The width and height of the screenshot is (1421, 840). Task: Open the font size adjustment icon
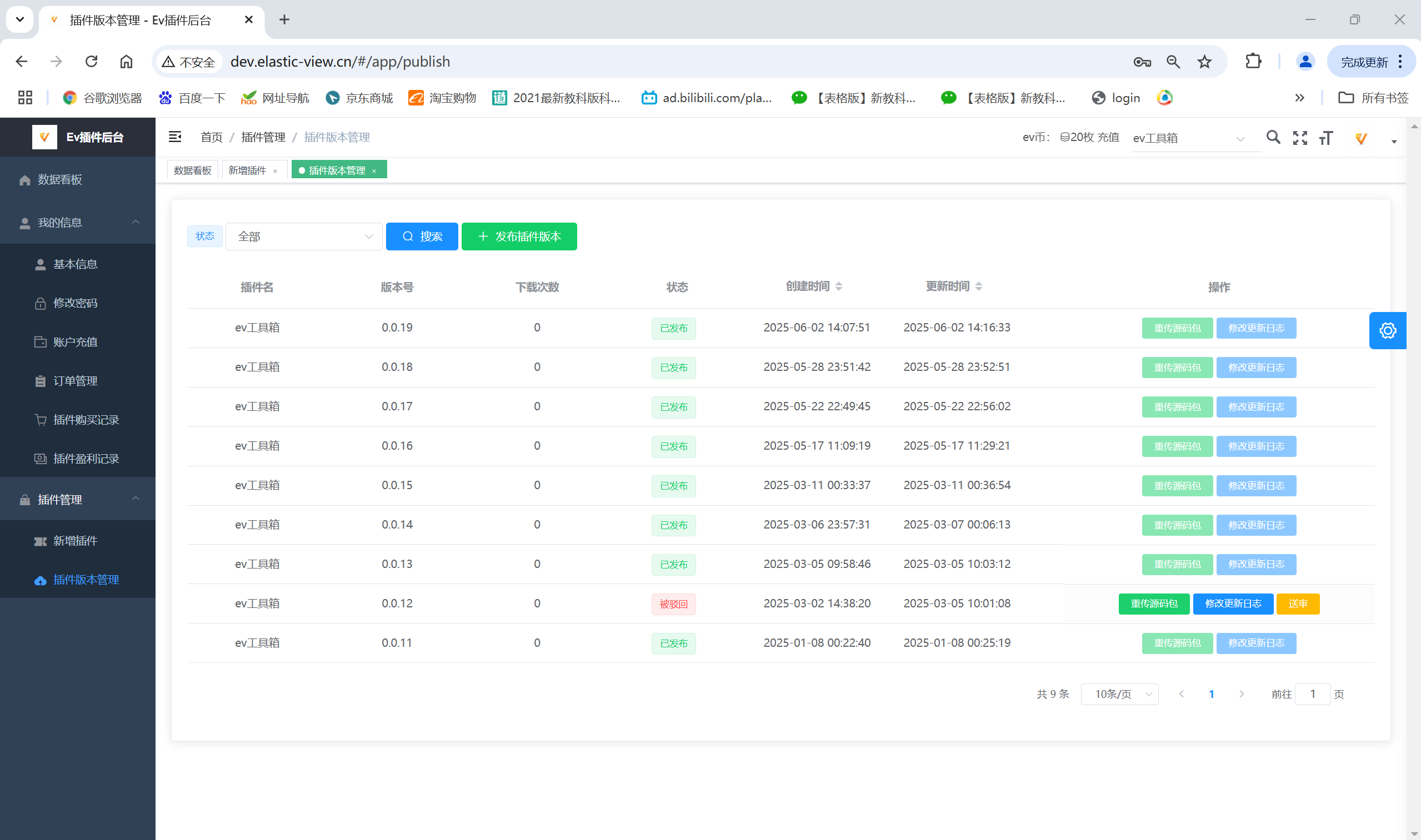click(x=1326, y=138)
